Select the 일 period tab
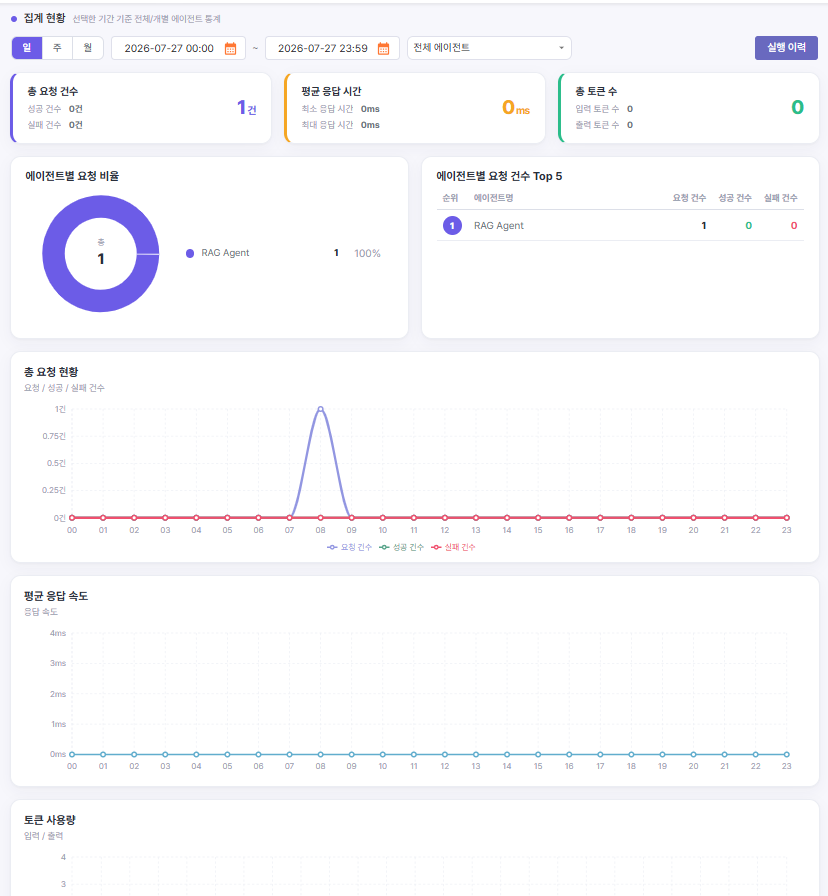This screenshot has width=828, height=896. [x=27, y=48]
